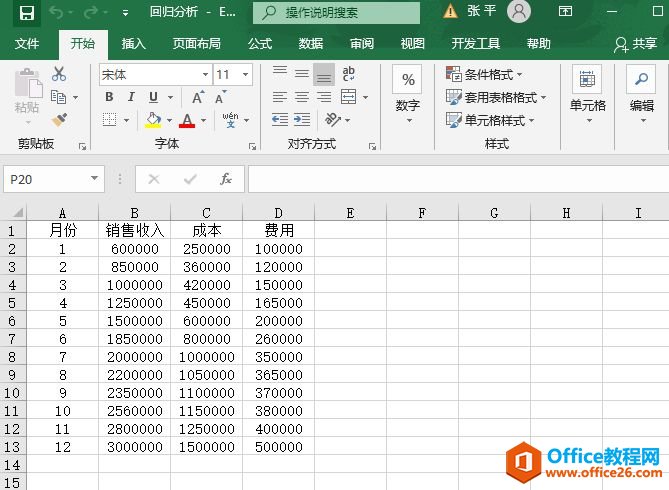669x490 pixels.
Task: Open the 单元格样式 dropdown
Action: pyautogui.click(x=490, y=120)
